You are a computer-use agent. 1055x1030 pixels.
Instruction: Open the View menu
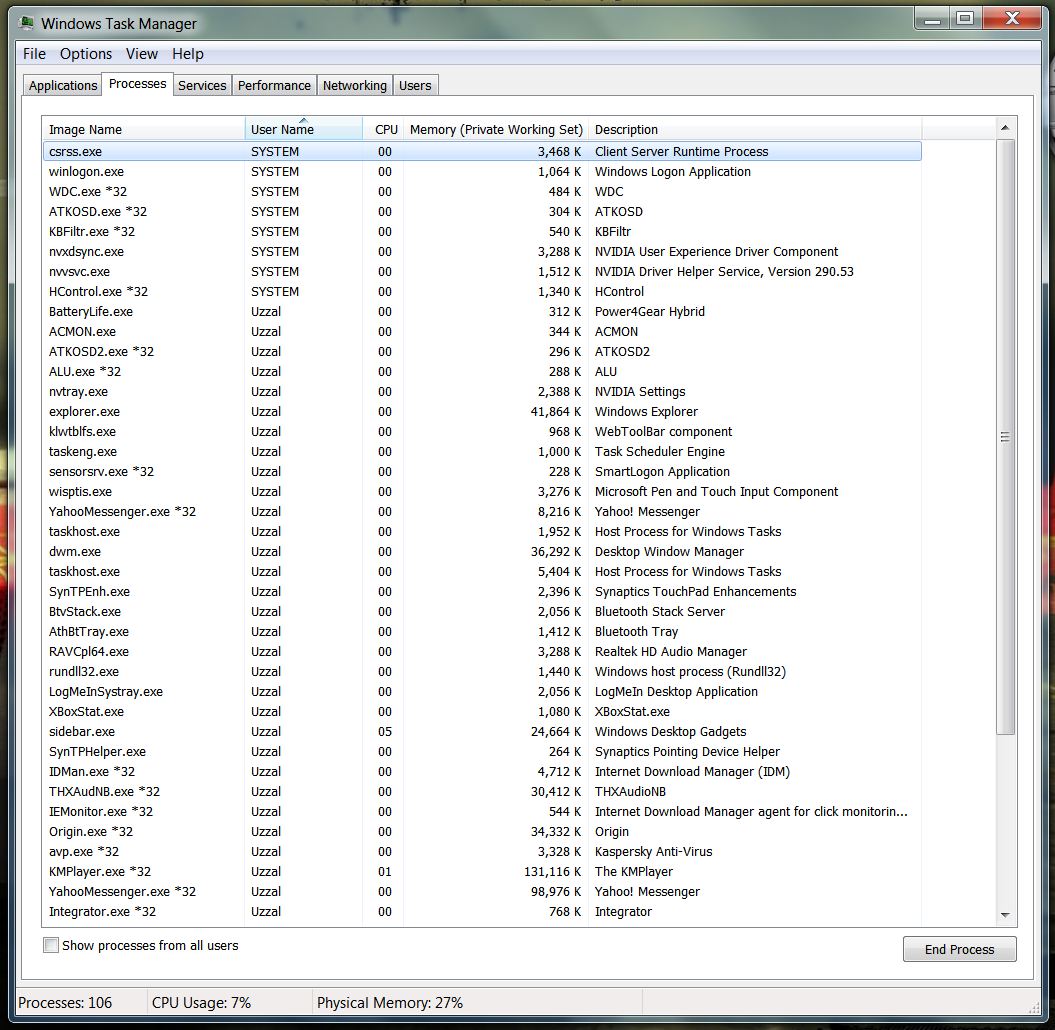142,54
